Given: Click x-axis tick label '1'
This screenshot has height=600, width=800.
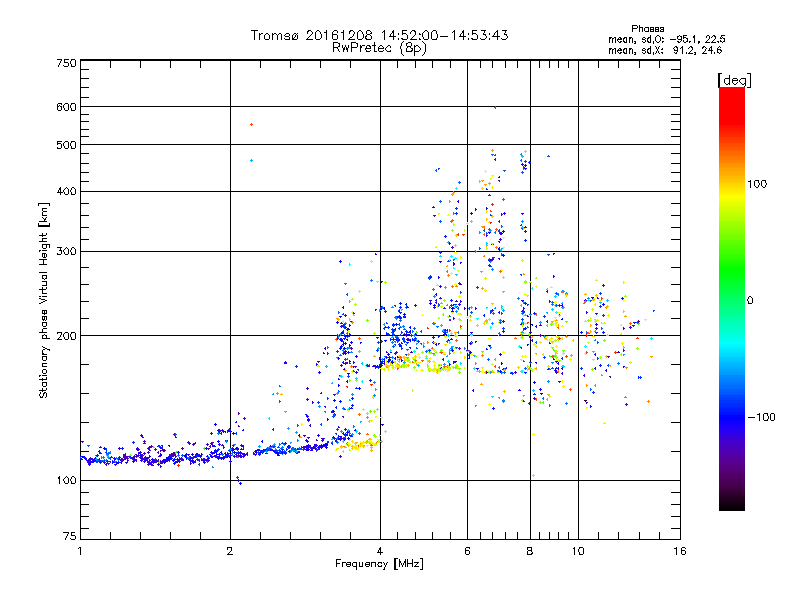Looking at the screenshot, I should (x=80, y=551).
